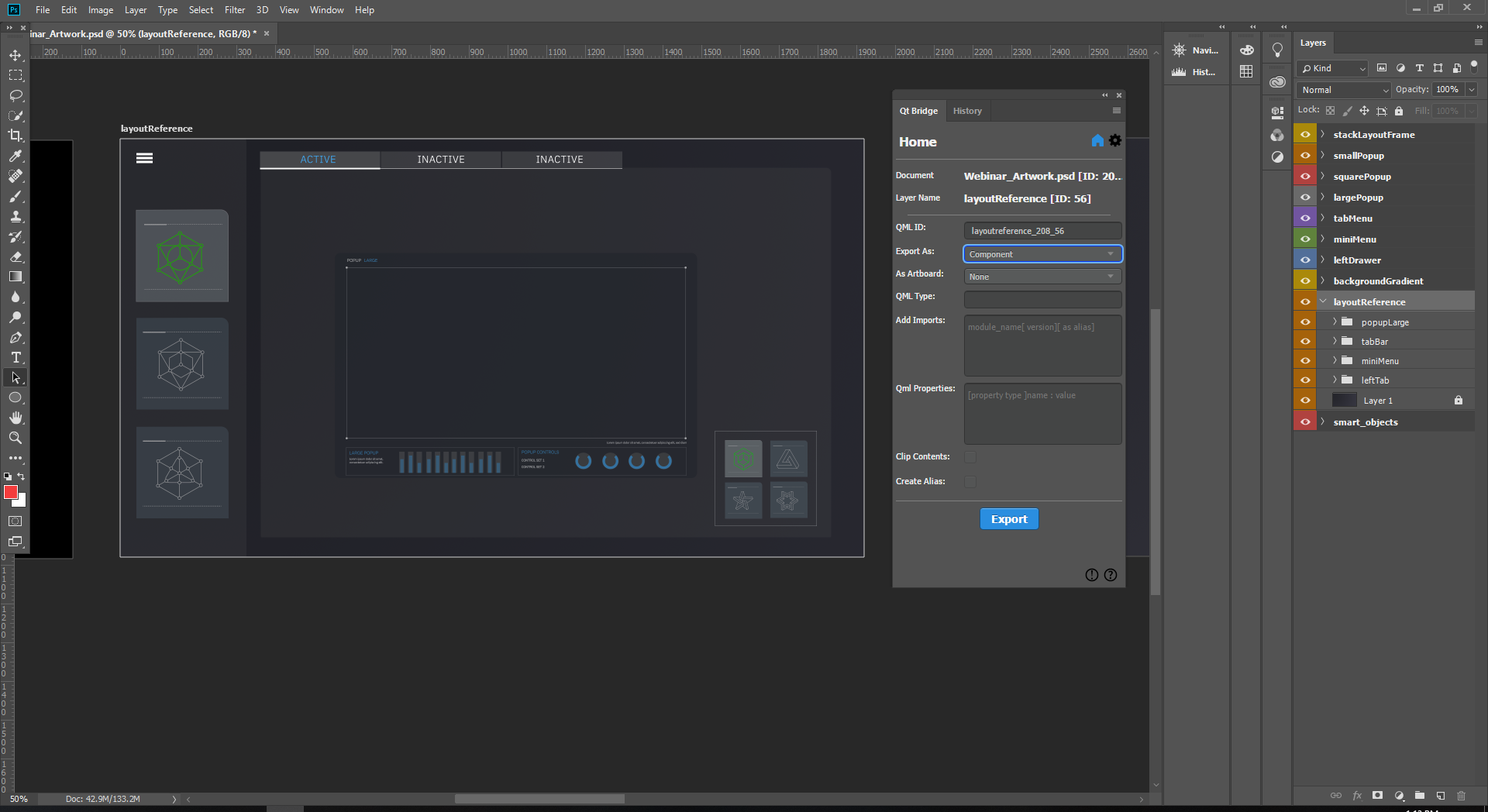Open the Export As dropdown
1488x812 pixels.
[1042, 253]
